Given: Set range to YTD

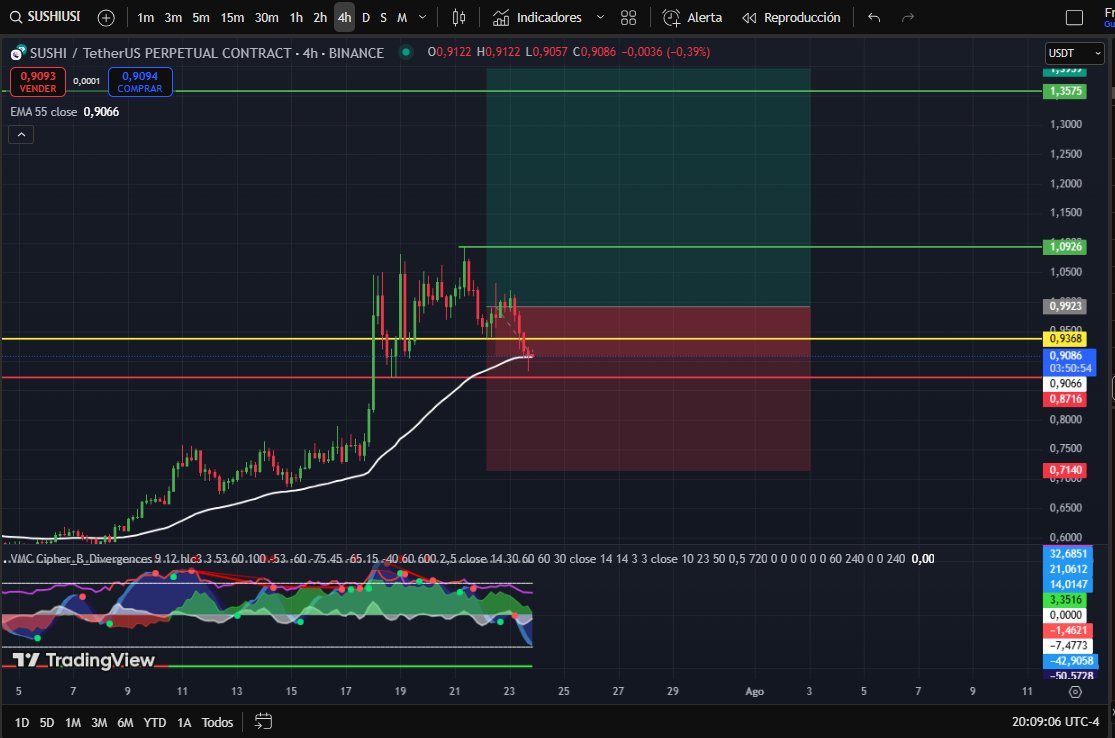Looking at the screenshot, I should tap(154, 722).
